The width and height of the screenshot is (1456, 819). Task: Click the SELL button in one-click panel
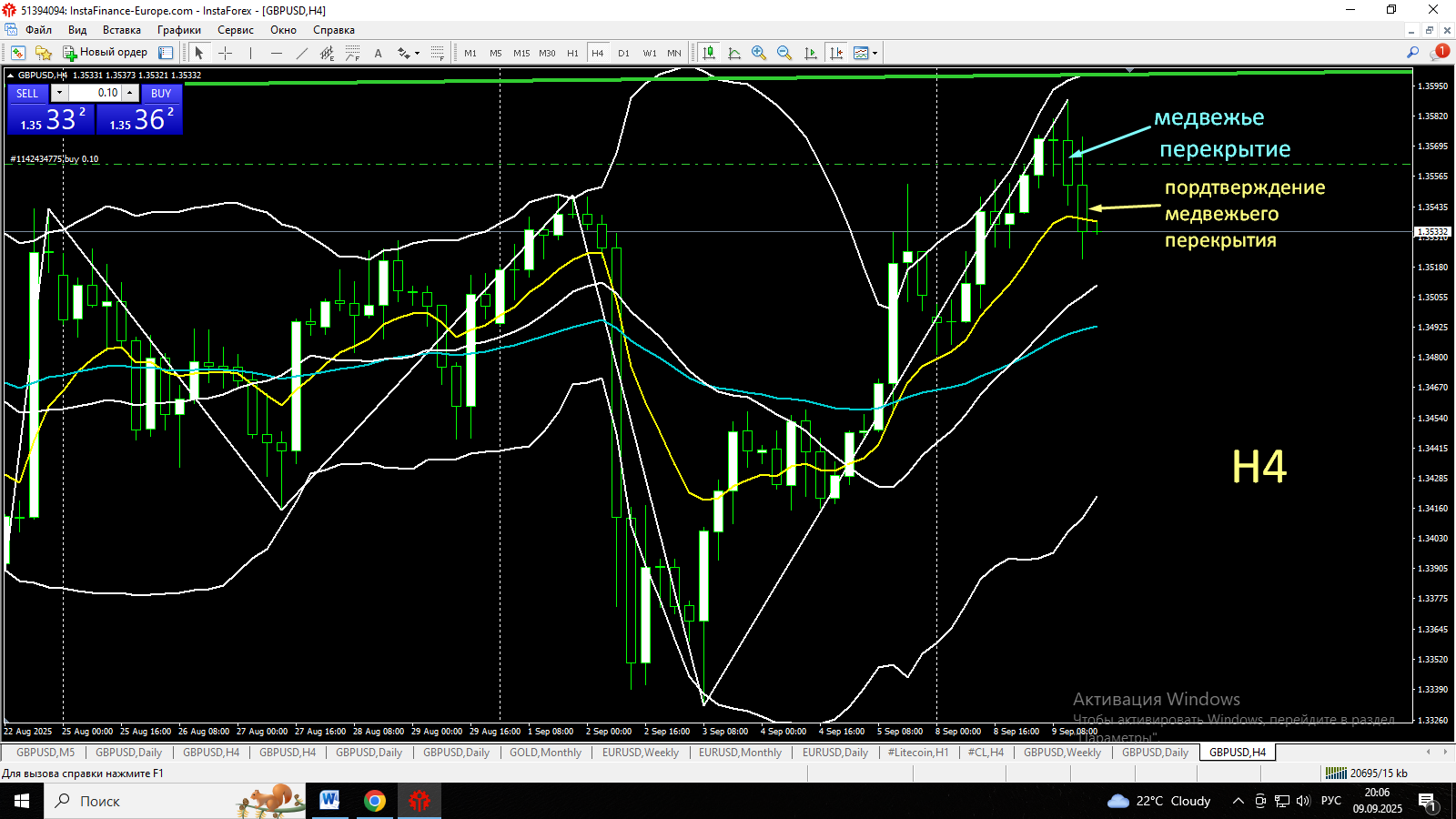(27, 93)
